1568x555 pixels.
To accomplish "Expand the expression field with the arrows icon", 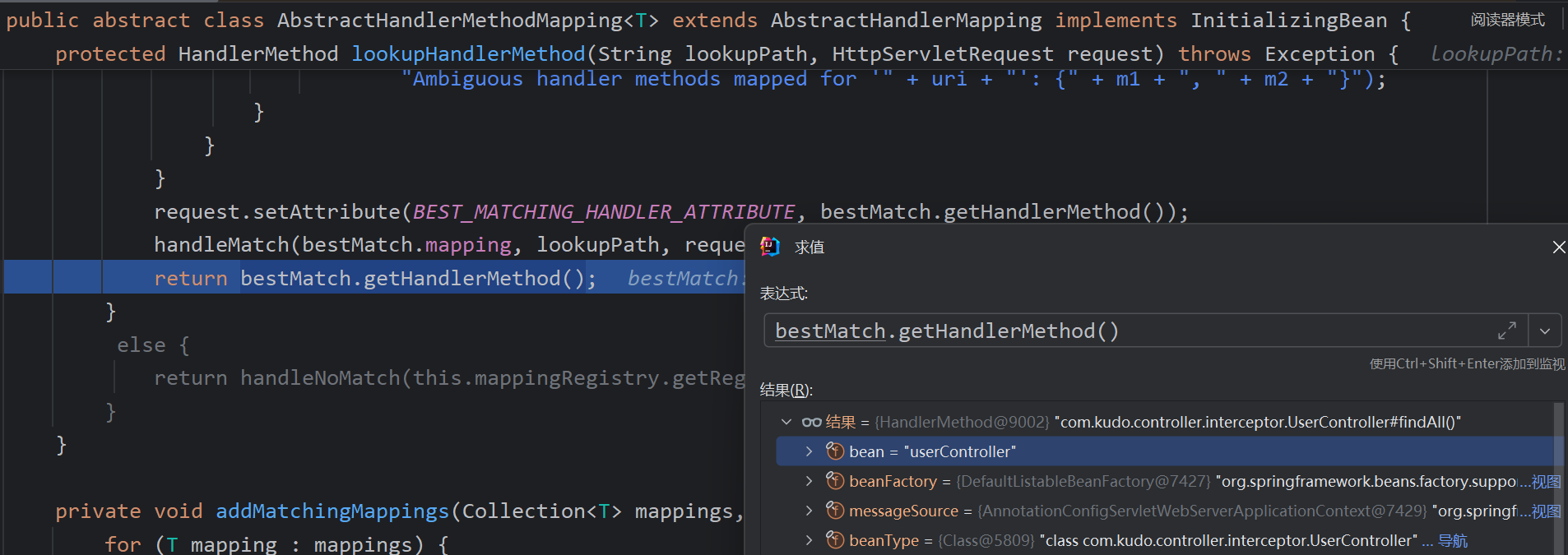I will 1507,331.
